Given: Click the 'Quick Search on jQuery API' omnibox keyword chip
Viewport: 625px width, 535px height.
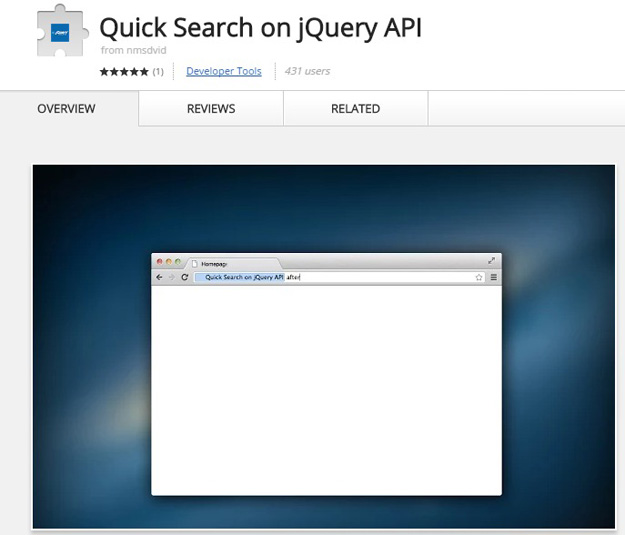Looking at the screenshot, I should (240, 277).
